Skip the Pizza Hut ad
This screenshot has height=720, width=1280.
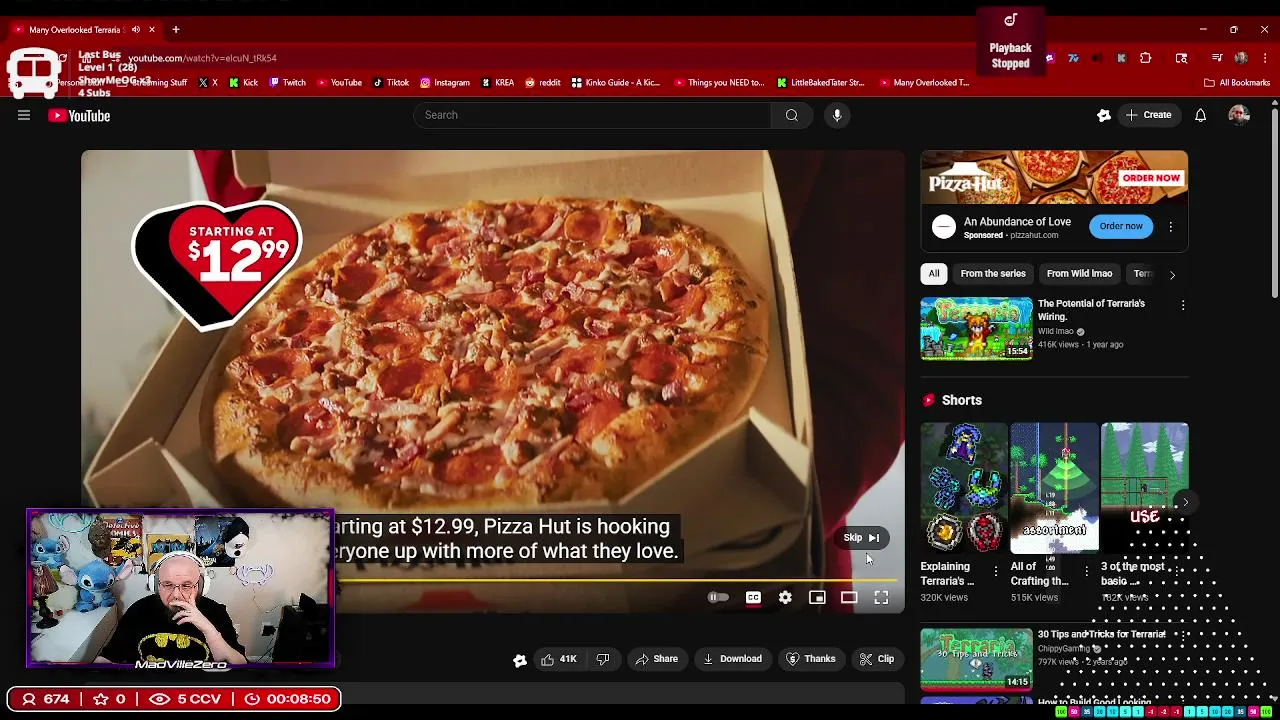861,538
